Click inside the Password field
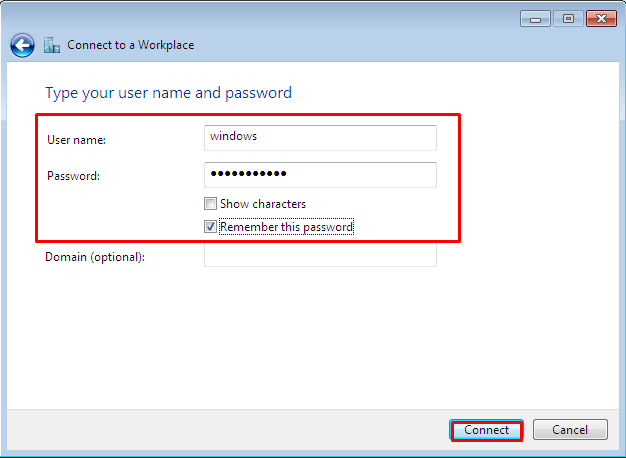 [x=320, y=174]
